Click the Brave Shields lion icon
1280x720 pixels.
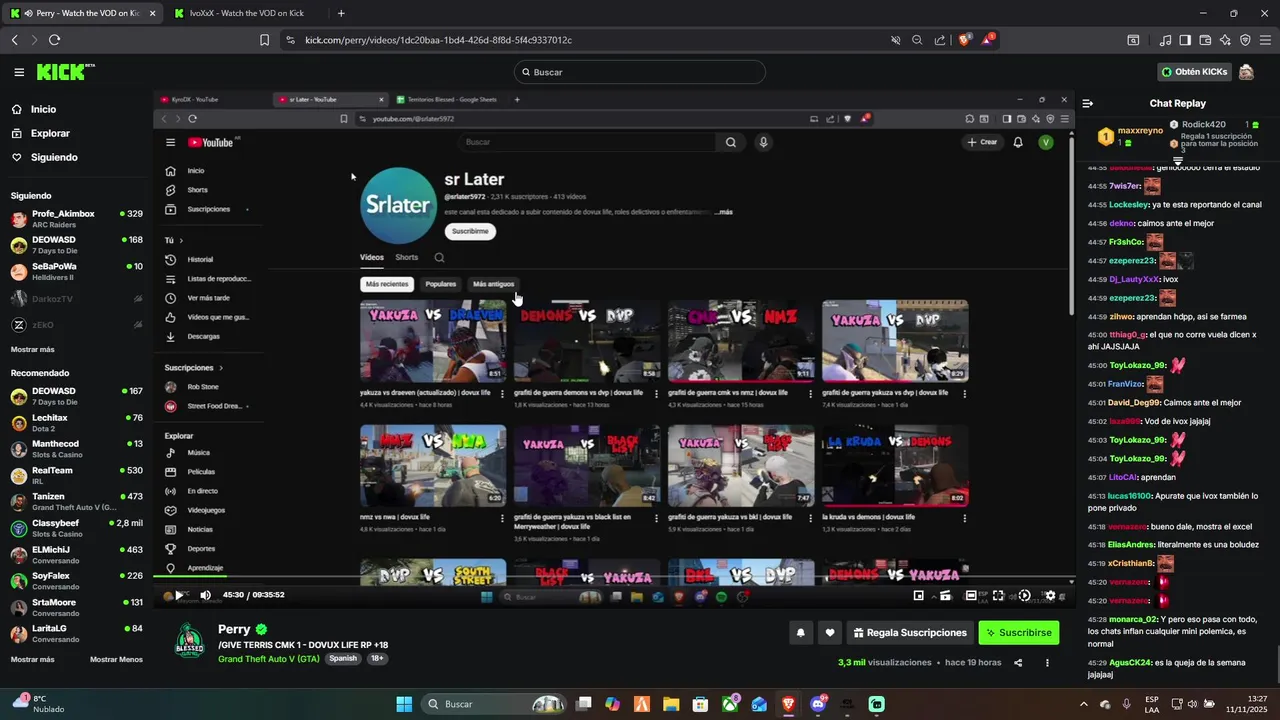(964, 40)
